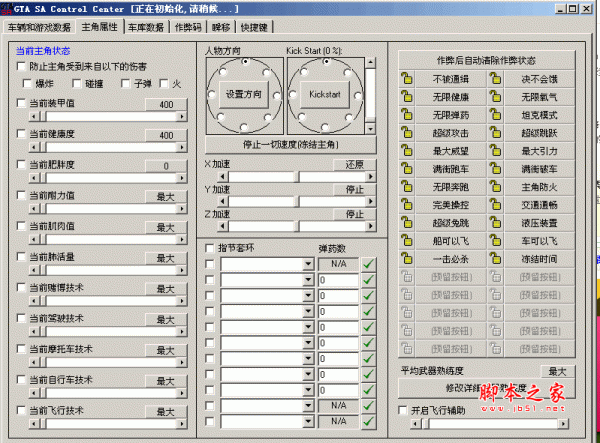Switch to 车辆和游戏数据 tab

39,27
